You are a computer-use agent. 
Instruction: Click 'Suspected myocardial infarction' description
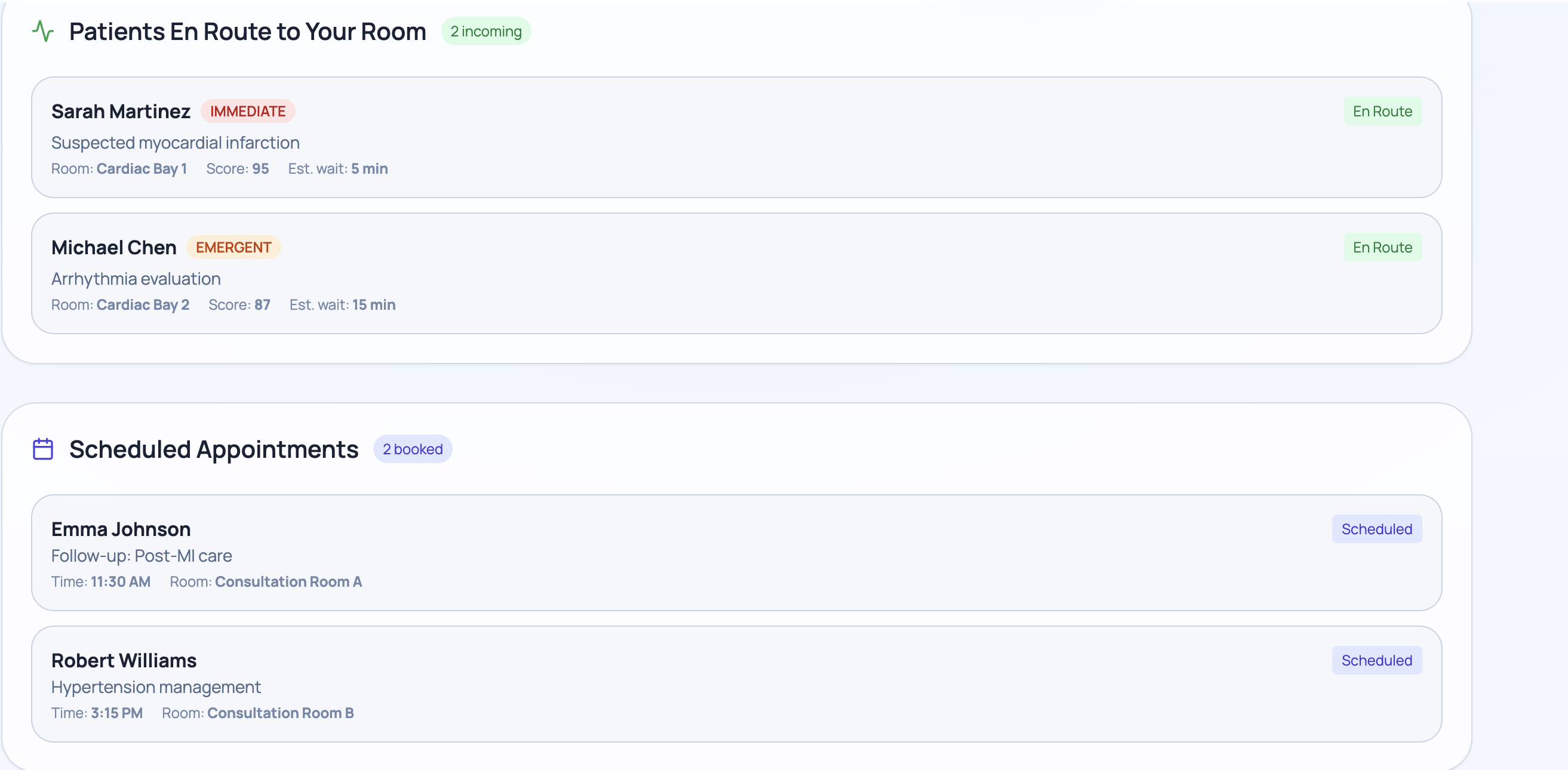[176, 143]
